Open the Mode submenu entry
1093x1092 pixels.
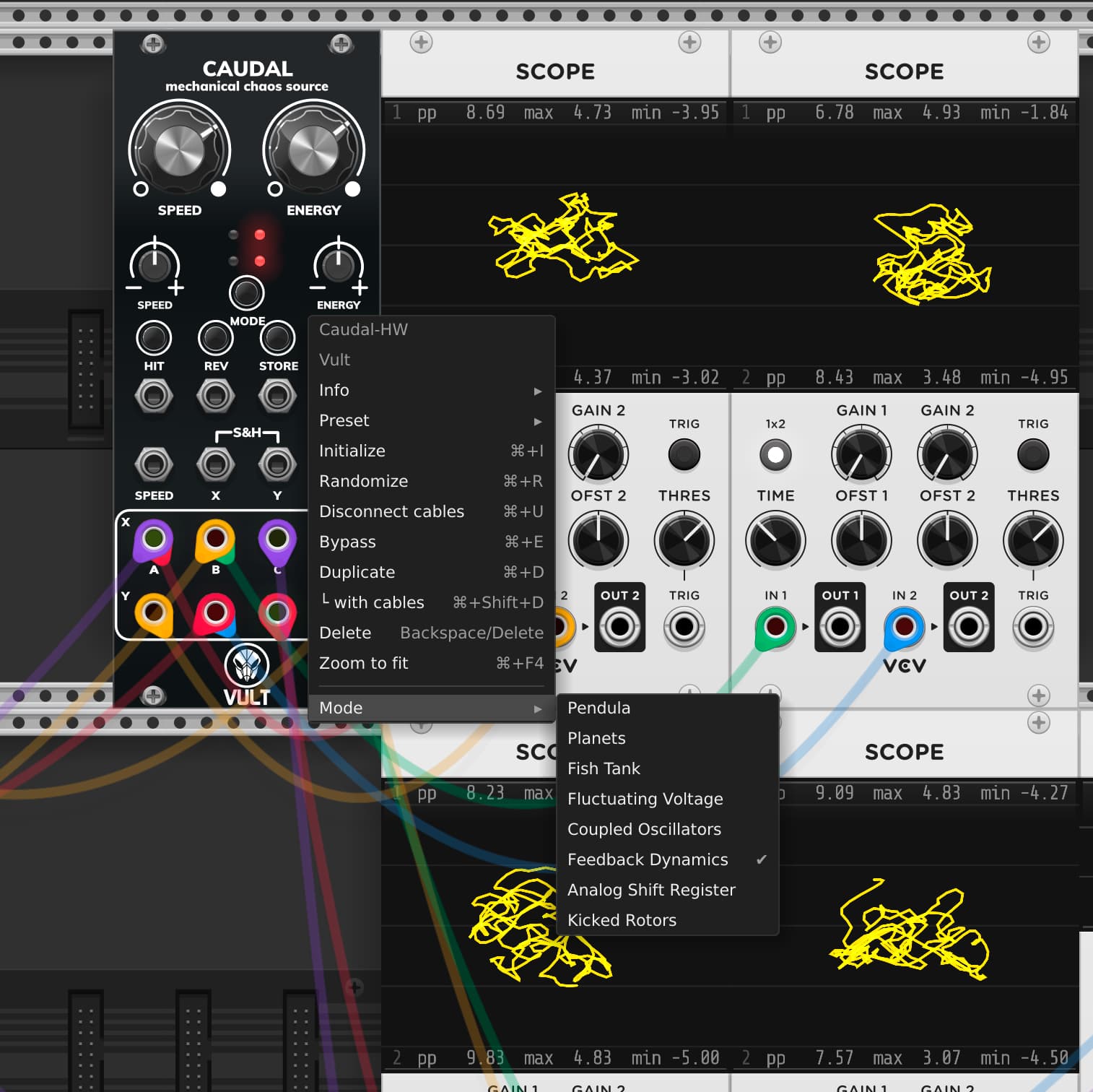click(x=431, y=708)
